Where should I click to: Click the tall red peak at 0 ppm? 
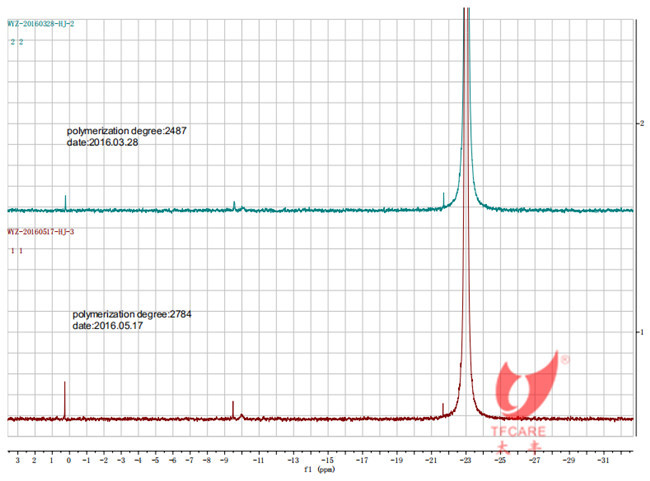coord(65,398)
